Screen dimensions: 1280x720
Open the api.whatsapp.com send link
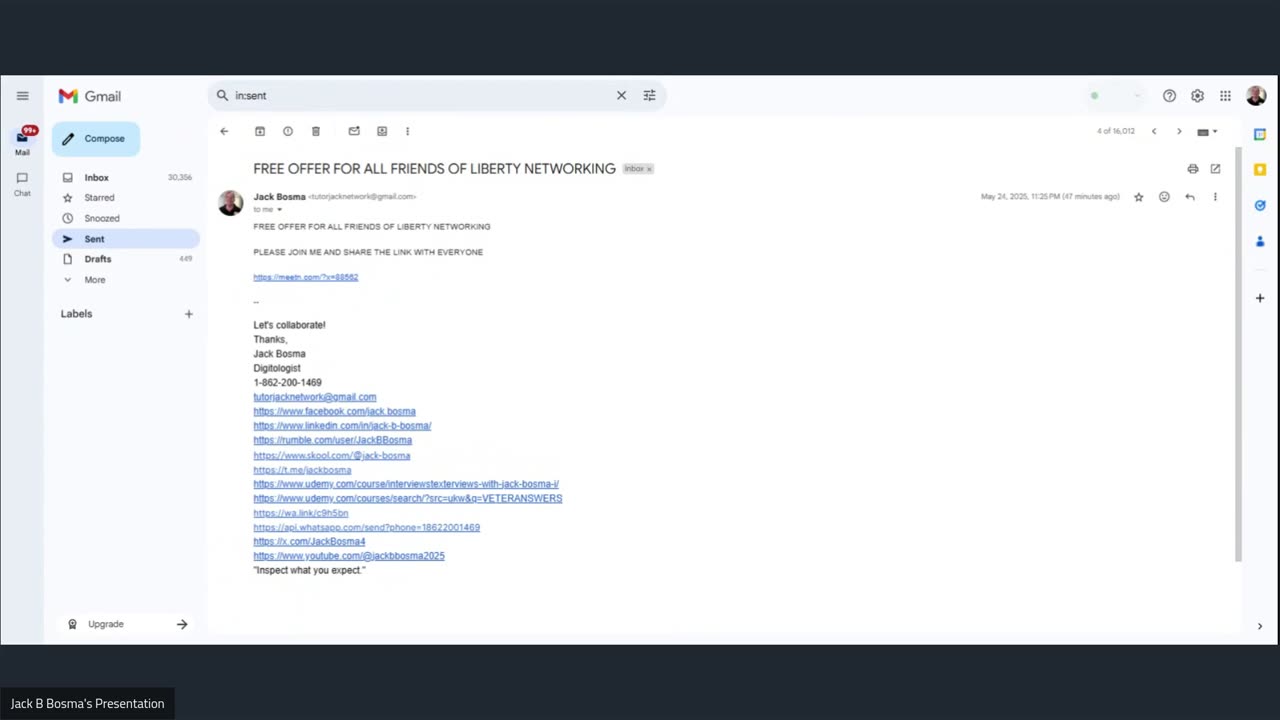pos(367,527)
